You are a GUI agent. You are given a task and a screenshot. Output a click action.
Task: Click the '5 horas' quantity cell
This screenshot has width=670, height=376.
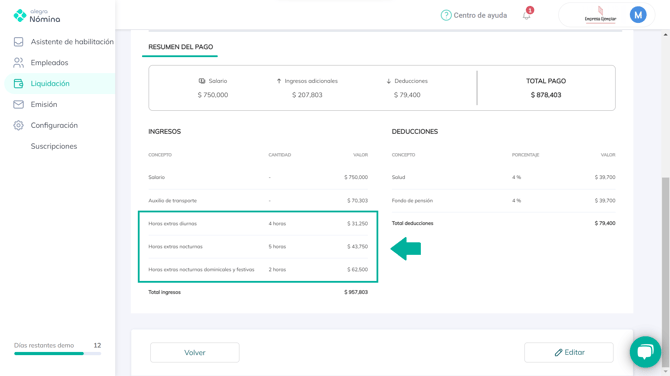click(x=277, y=247)
